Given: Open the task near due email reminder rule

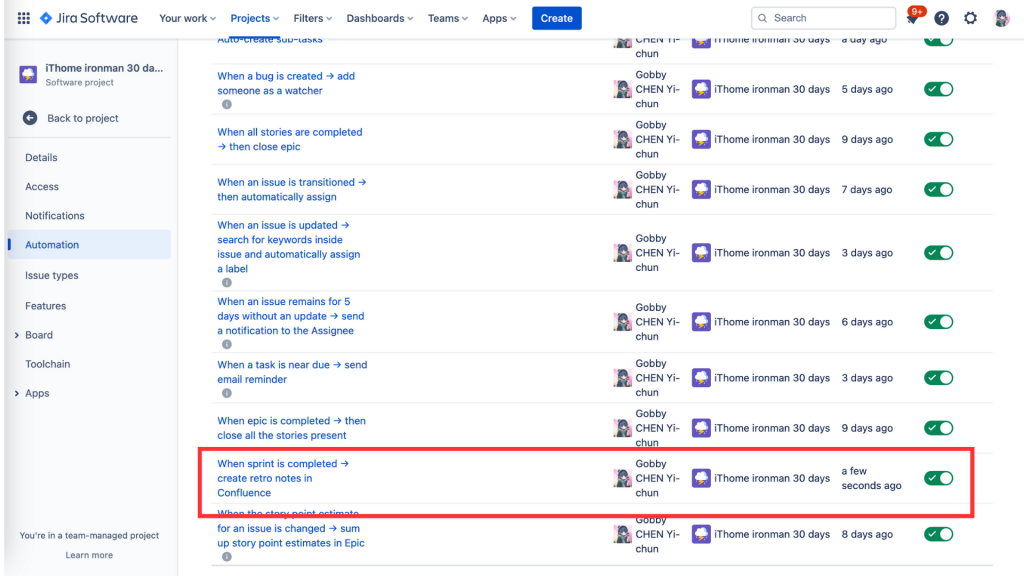Looking at the screenshot, I should click(x=292, y=372).
